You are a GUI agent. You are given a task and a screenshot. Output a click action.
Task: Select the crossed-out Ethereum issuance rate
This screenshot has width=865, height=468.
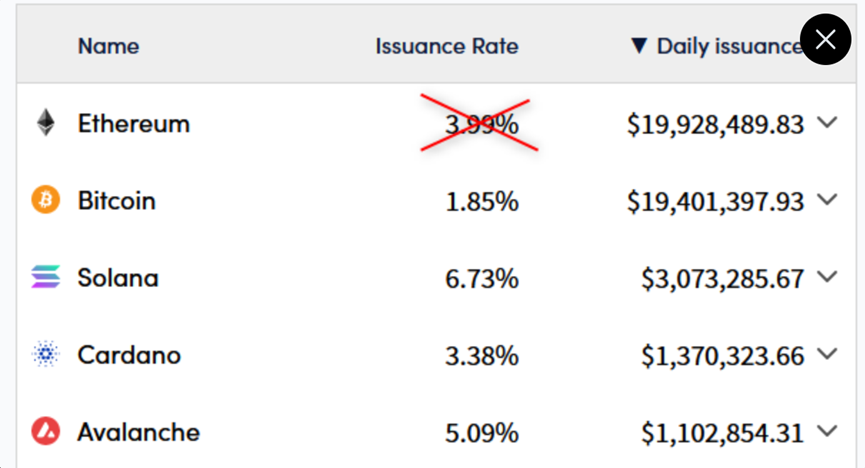coord(482,125)
